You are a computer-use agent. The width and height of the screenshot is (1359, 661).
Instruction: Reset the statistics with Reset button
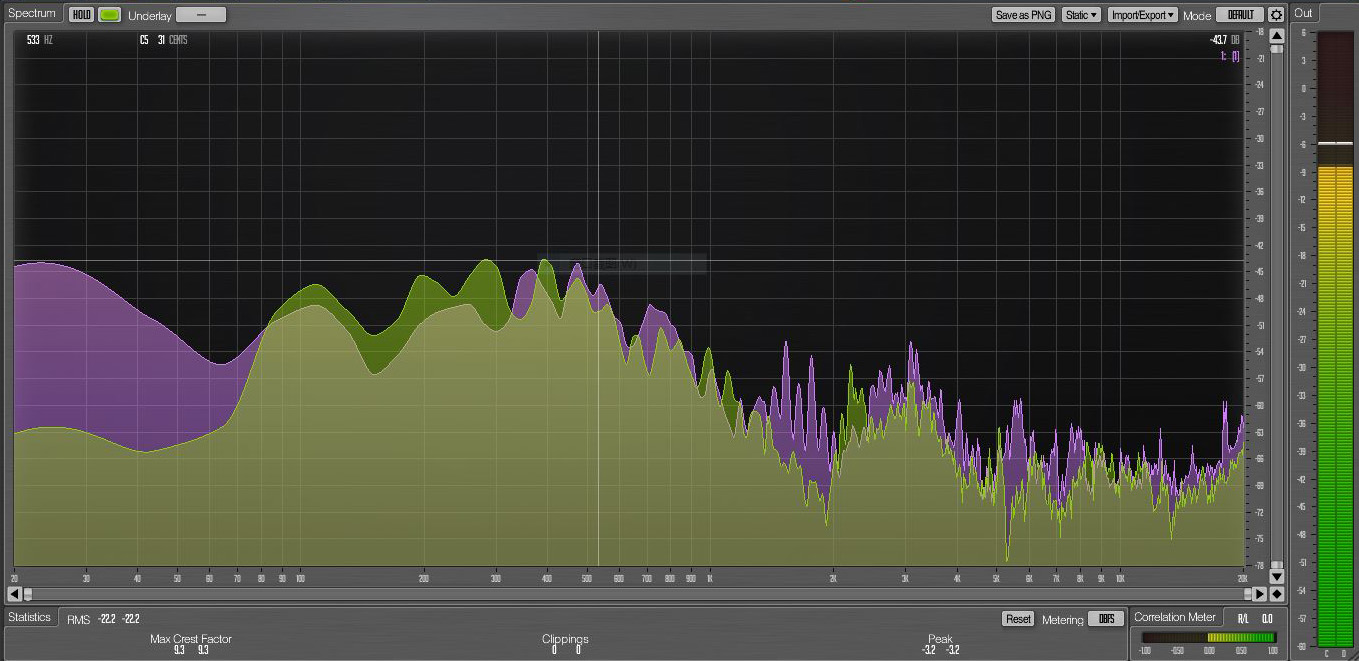tap(1018, 619)
